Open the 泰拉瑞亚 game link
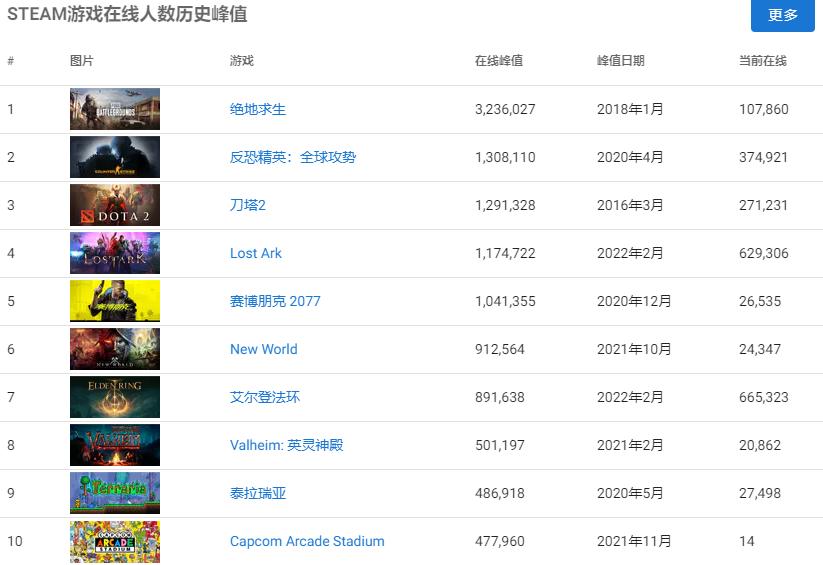The width and height of the screenshot is (823, 565). (258, 493)
